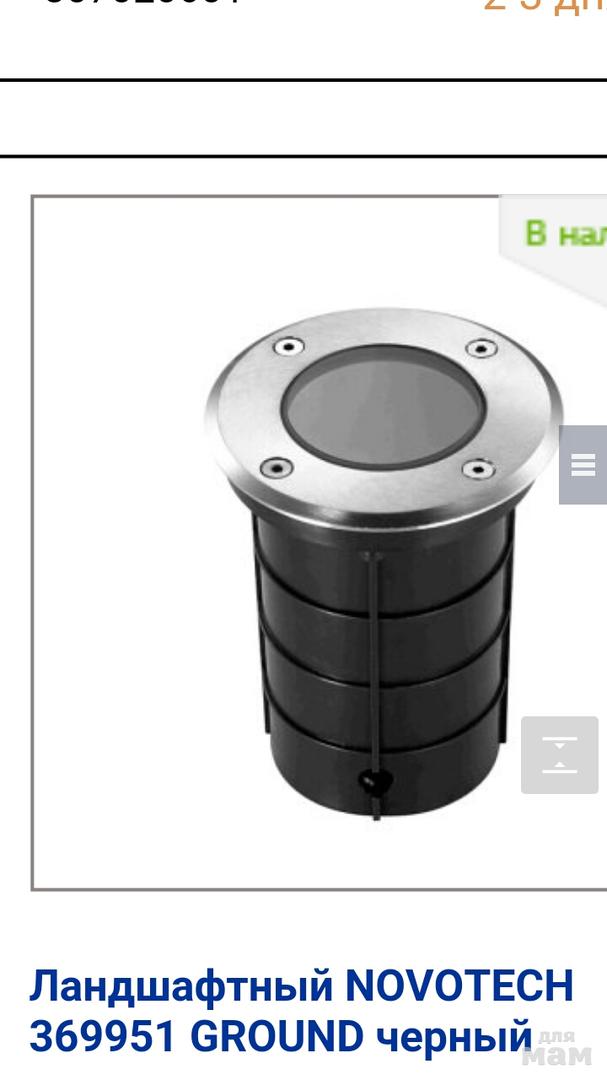Open the NOVOTECH ground lamp product photo
The height and width of the screenshot is (1080, 607).
pyautogui.click(x=383, y=565)
